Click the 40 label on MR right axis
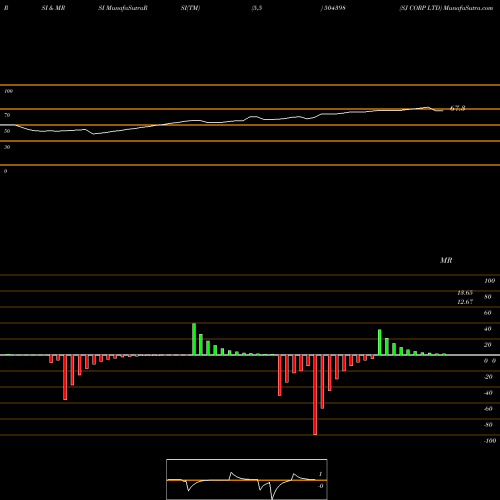The width and height of the screenshot is (500, 500). click(x=488, y=329)
